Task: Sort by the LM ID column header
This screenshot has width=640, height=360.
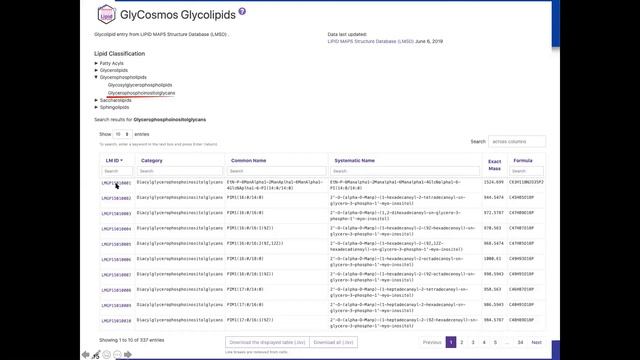Action: coord(114,160)
